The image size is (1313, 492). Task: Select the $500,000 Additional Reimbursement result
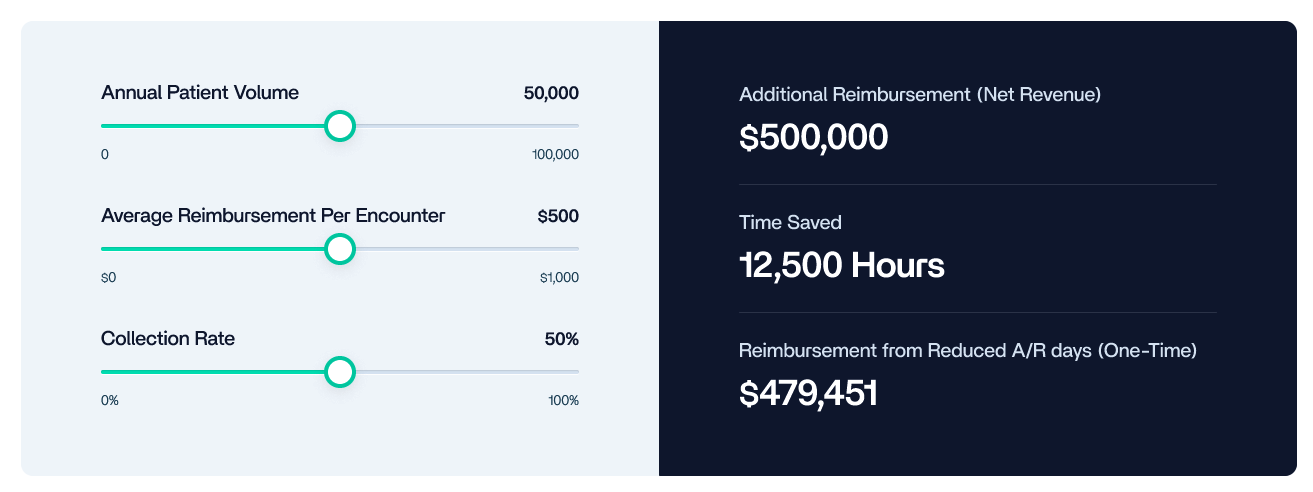pos(813,137)
